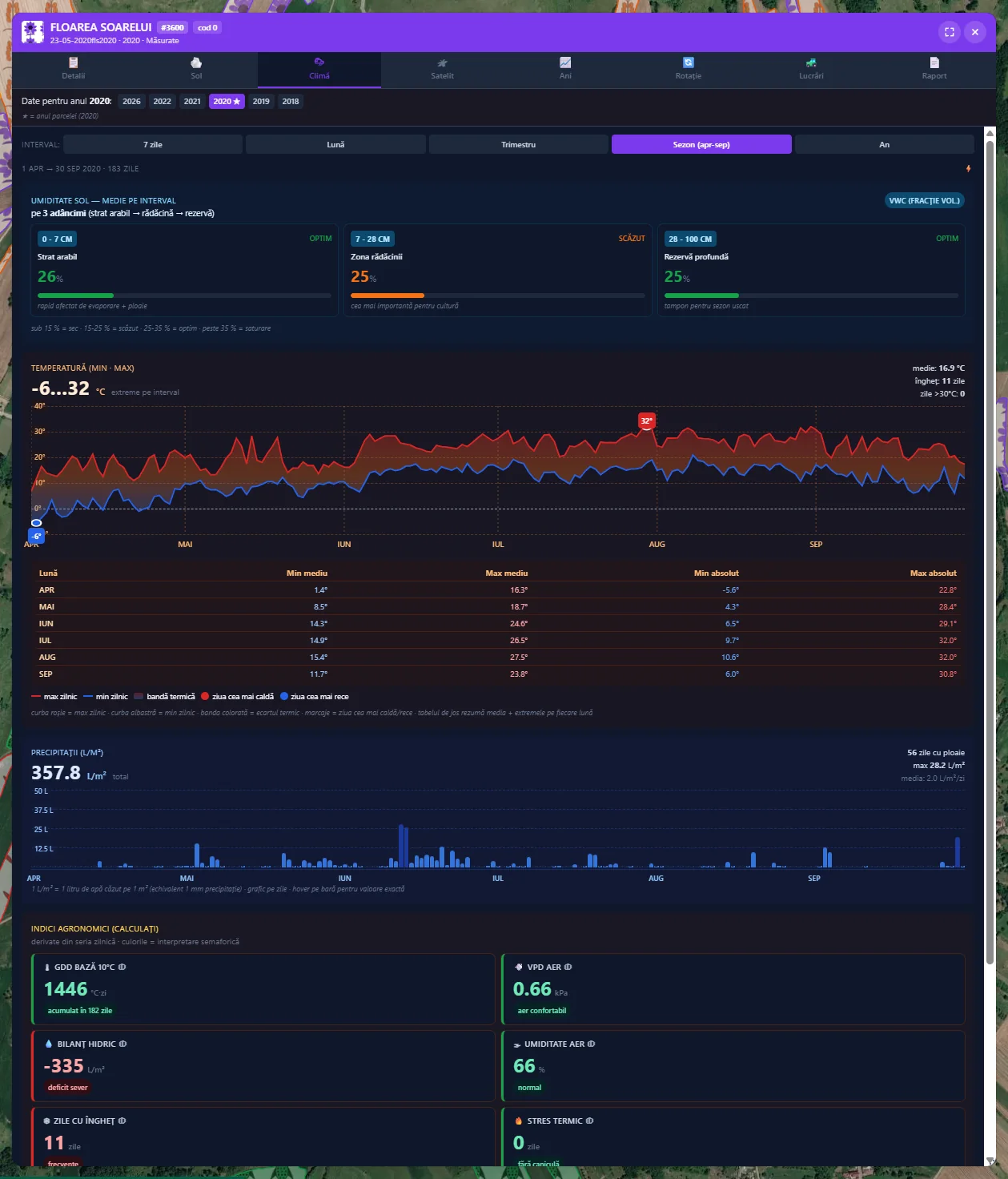This screenshot has height=1179, width=1008.
Task: Open the Sol tab icon
Action: [x=196, y=62]
